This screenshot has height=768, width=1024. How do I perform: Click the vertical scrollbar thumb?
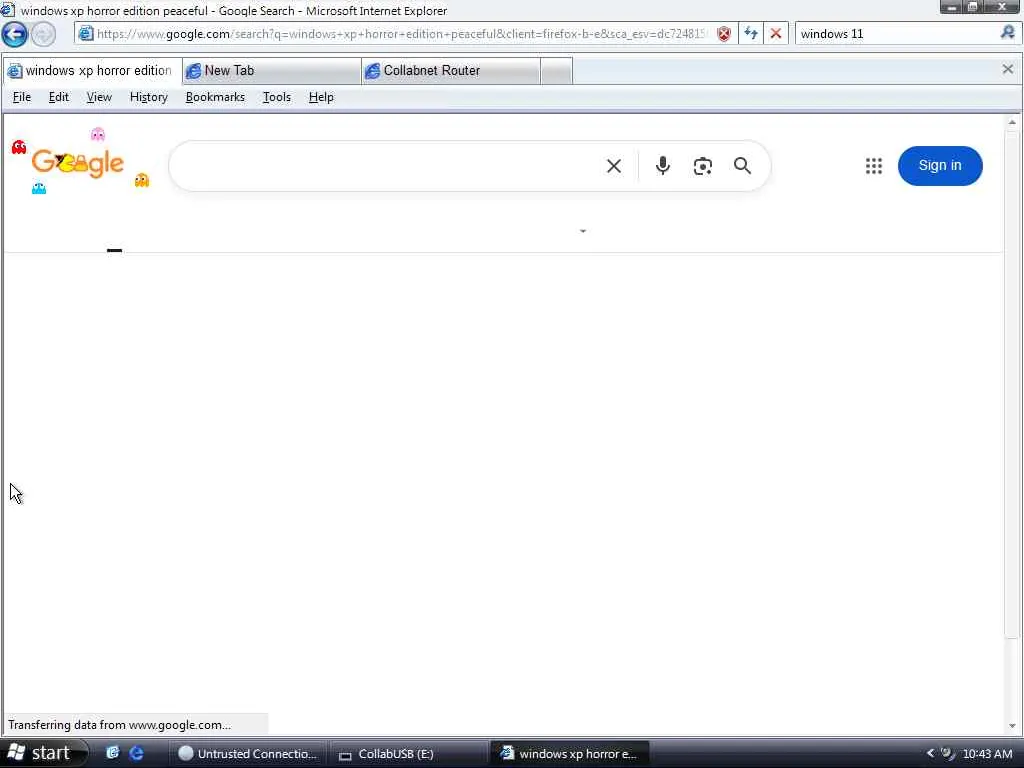1012,385
